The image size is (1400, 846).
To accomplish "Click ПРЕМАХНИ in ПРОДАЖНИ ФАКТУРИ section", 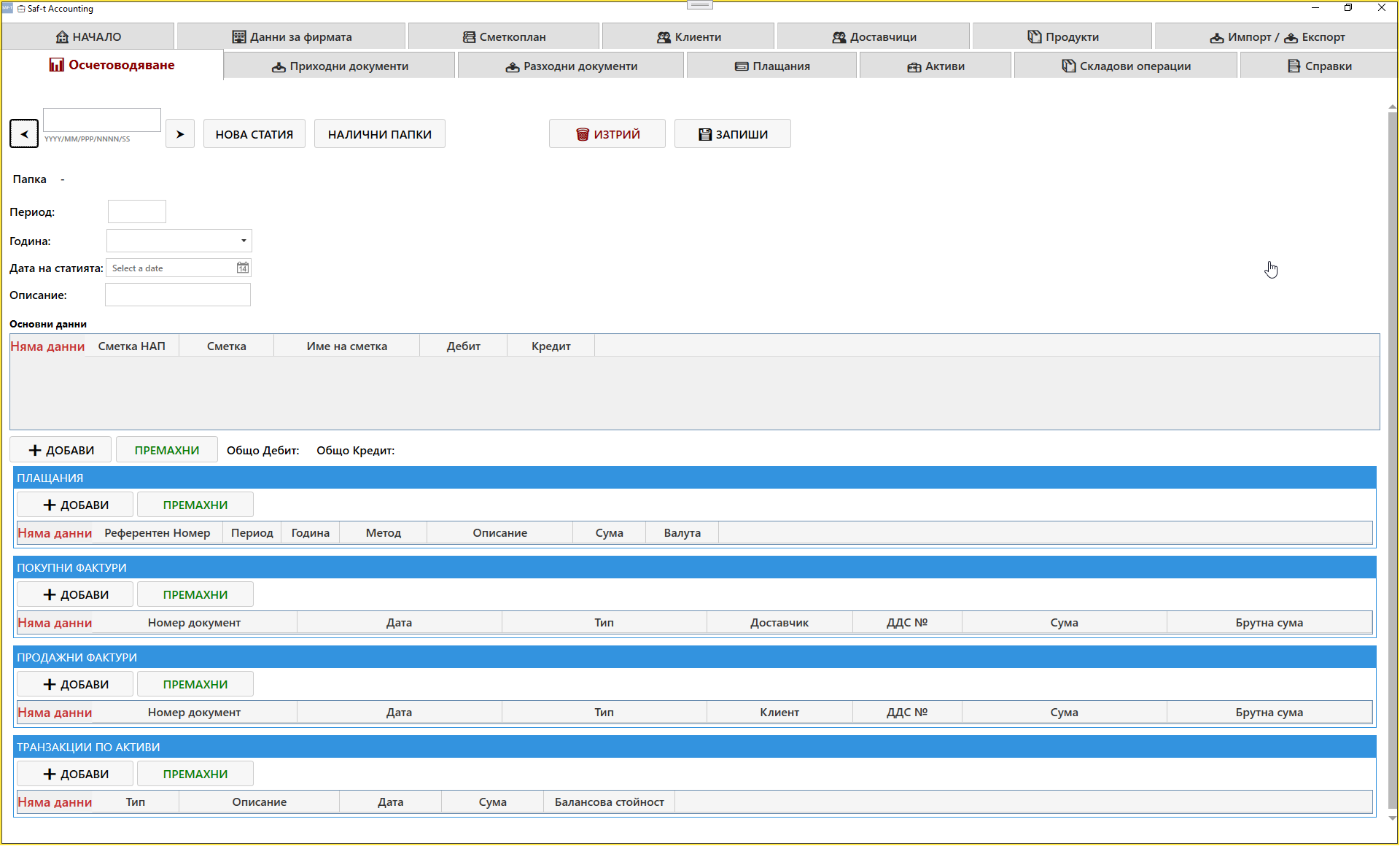I will [195, 684].
